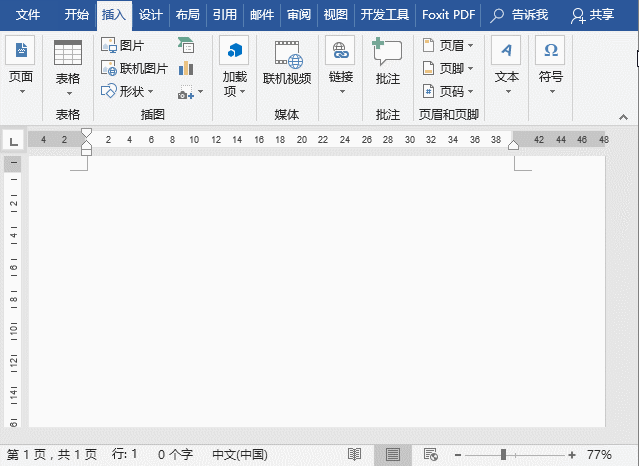Click the 图片 (Picture) button

tap(123, 46)
